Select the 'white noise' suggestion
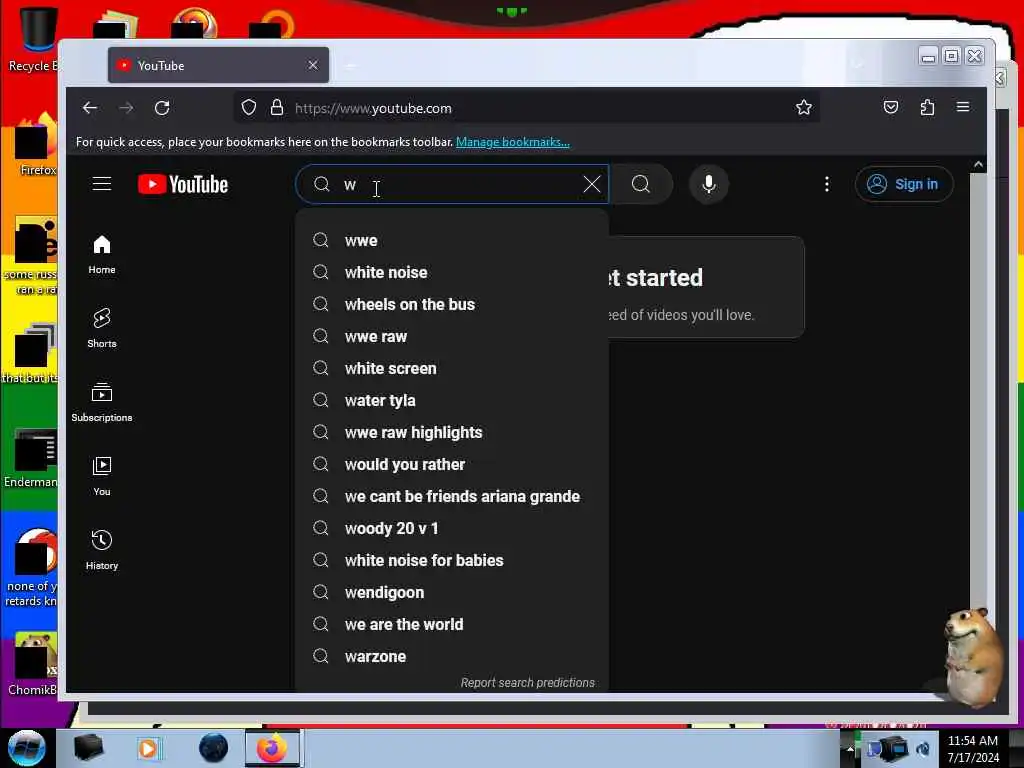This screenshot has height=768, width=1024. click(x=452, y=272)
